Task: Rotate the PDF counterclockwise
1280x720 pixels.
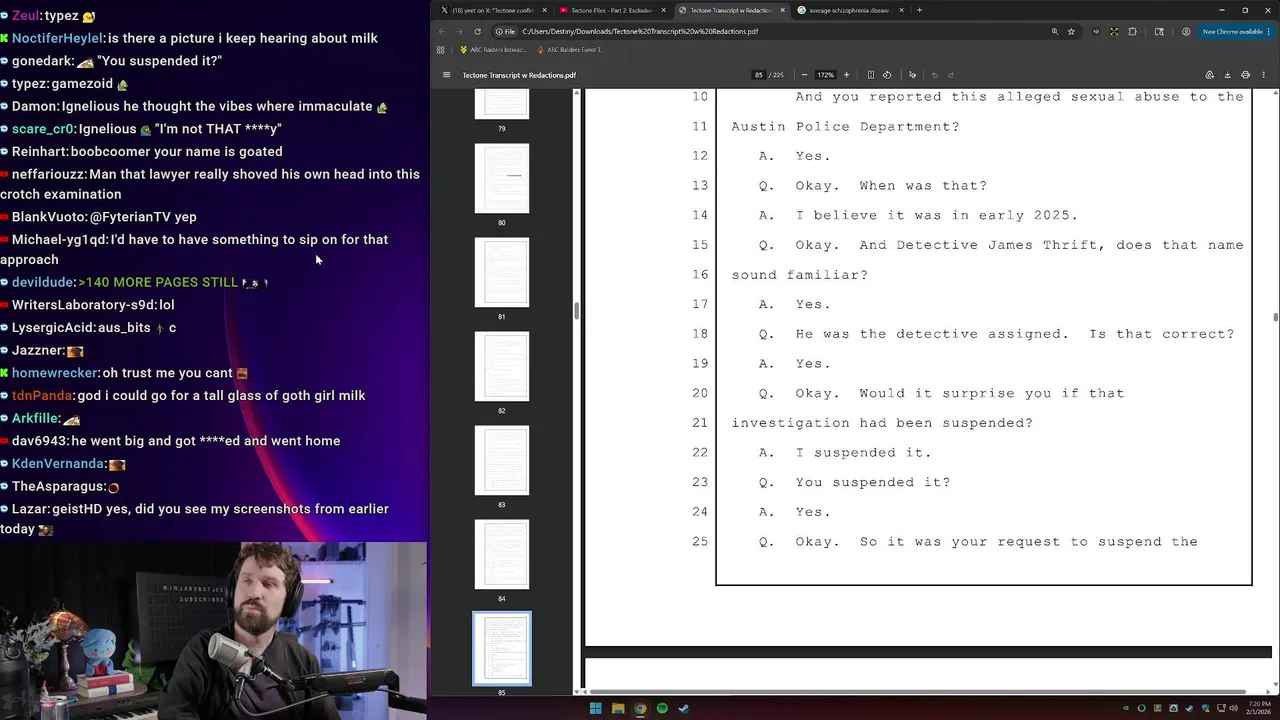Action: click(x=887, y=75)
